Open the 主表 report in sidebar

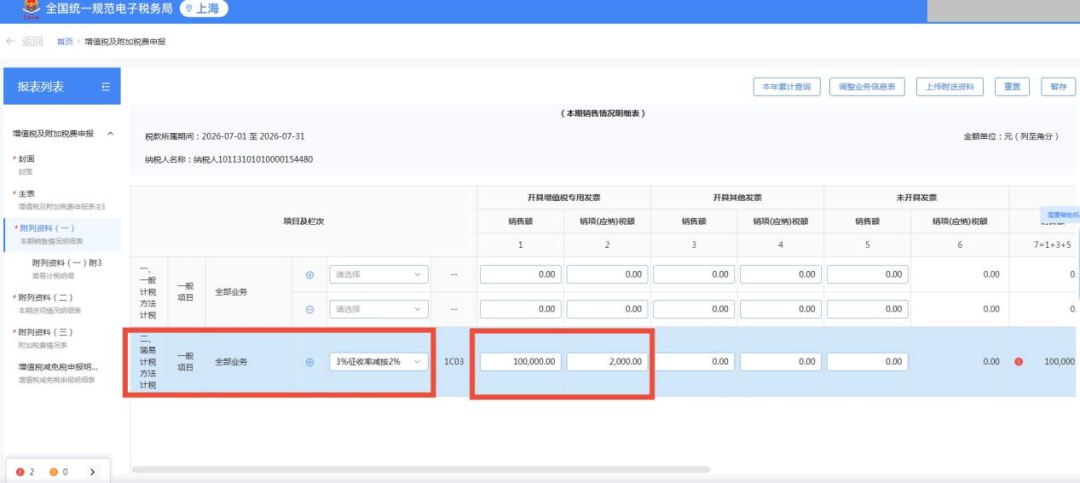pyautogui.click(x=58, y=200)
